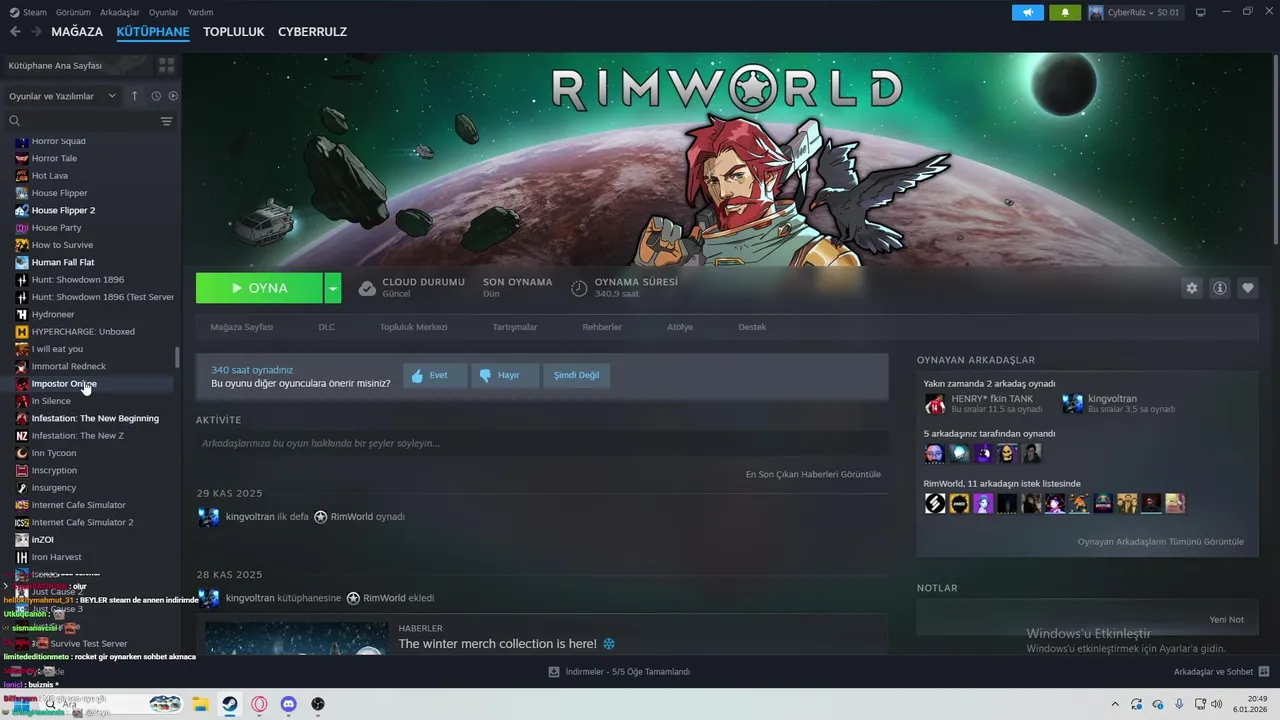Image resolution: width=1280 pixels, height=720 pixels.
Task: Launch RimWorld with OYNA button
Action: coord(259,288)
